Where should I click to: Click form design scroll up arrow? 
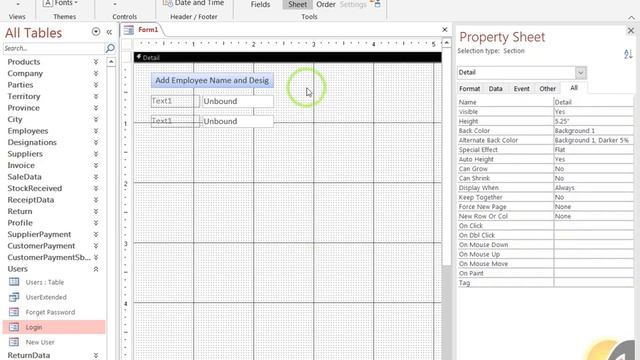447,43
